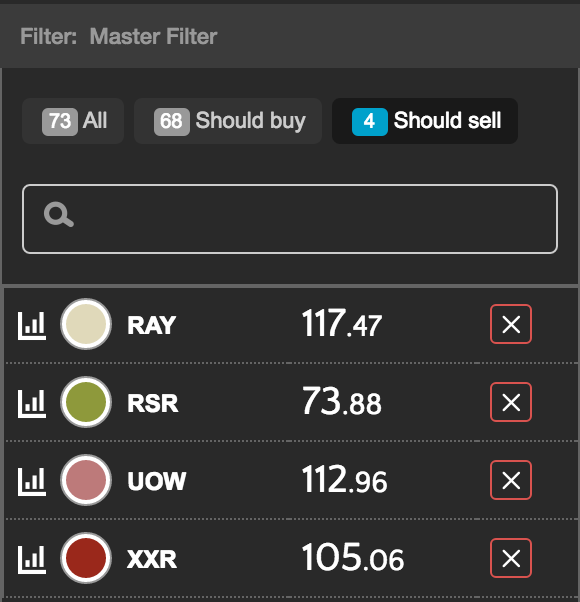
Task: Select the RAY ticker name
Action: click(x=152, y=325)
